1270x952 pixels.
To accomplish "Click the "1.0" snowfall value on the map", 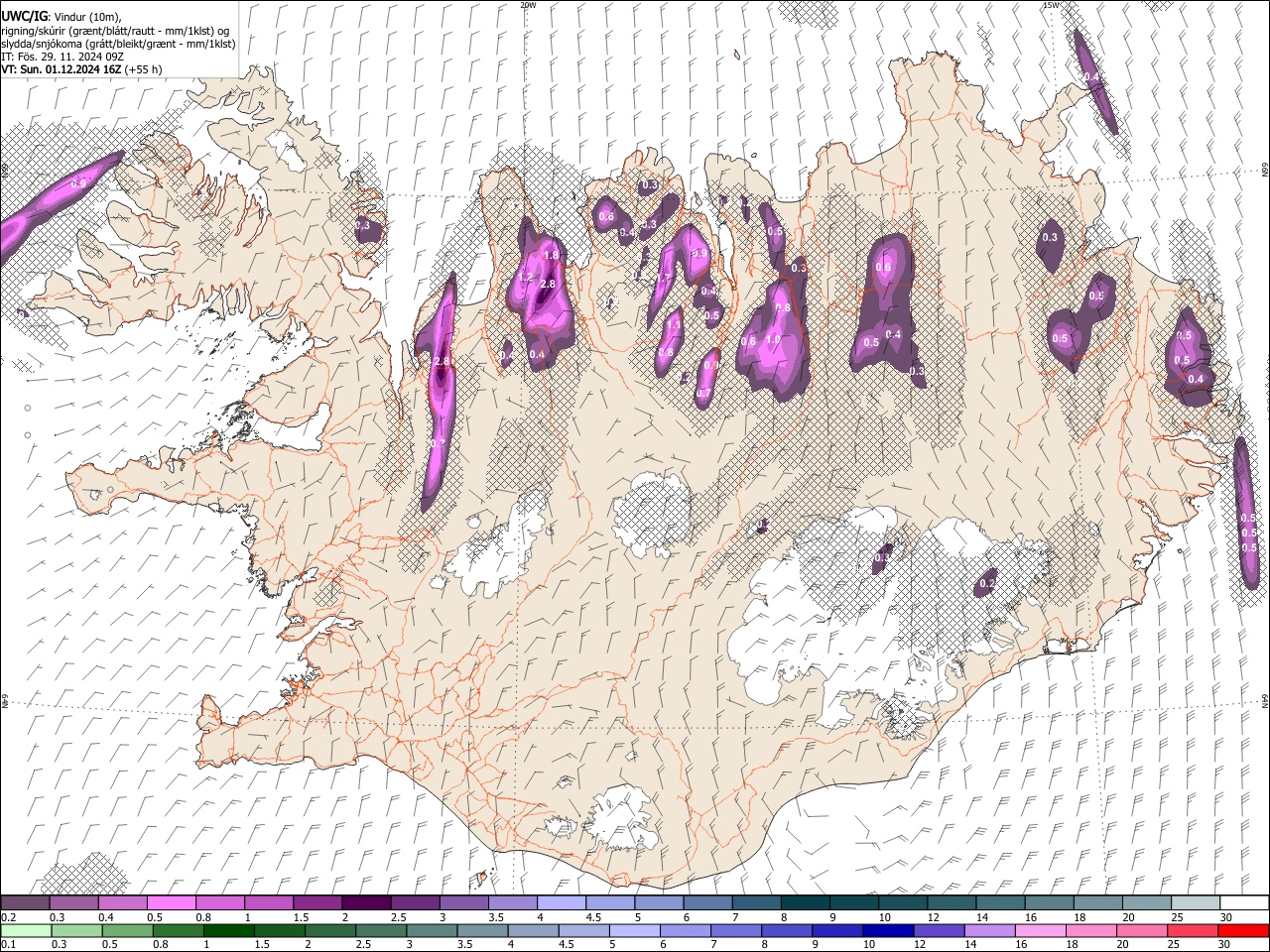I will [x=773, y=340].
